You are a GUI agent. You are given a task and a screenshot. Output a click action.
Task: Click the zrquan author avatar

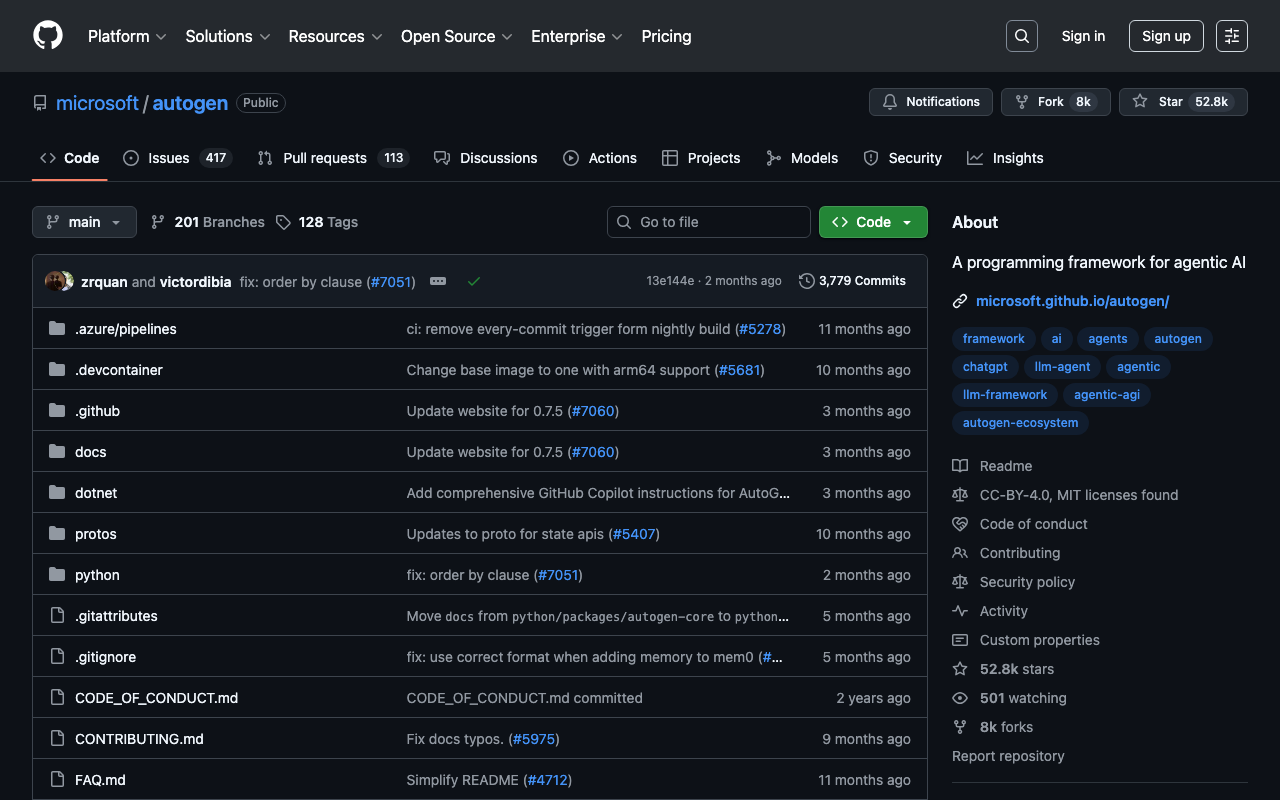coord(56,281)
